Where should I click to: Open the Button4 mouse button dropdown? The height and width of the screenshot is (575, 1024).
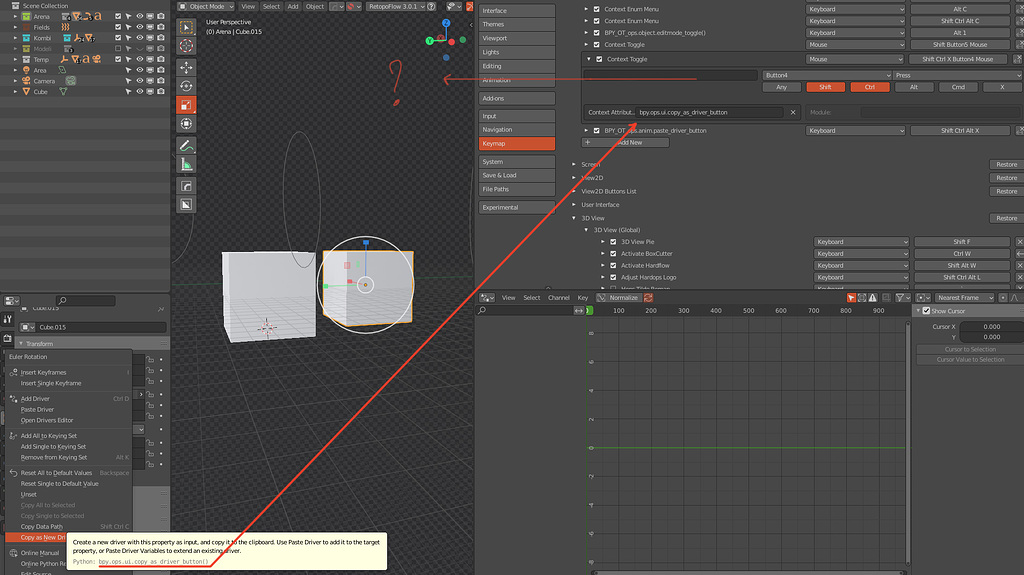tap(827, 75)
